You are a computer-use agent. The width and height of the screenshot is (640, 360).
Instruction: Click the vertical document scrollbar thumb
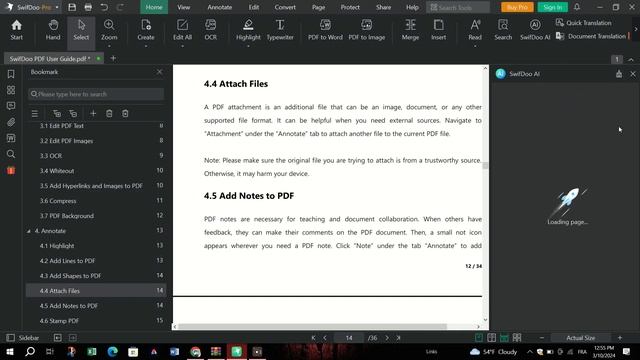485,165
